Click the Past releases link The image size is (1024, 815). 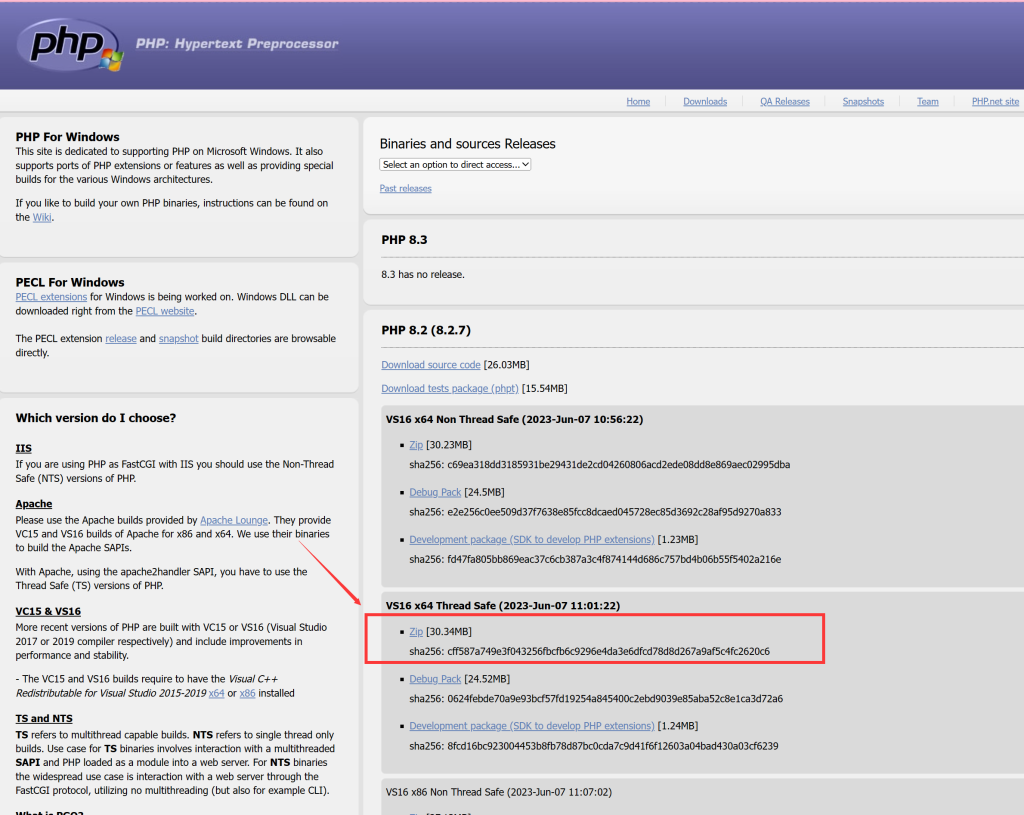click(406, 188)
